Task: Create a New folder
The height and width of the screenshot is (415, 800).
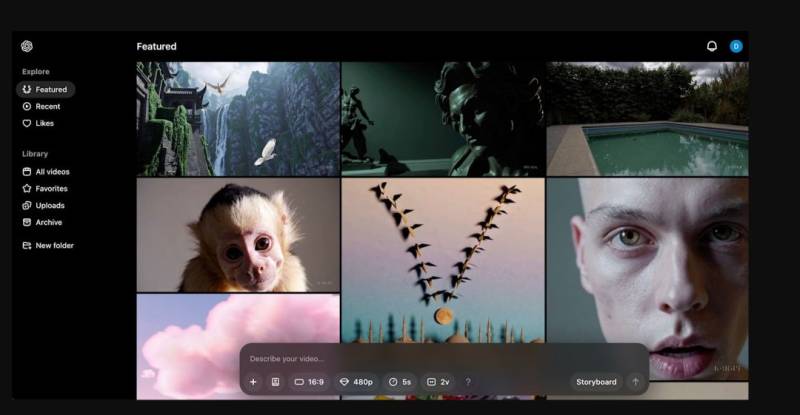Action: pos(54,245)
